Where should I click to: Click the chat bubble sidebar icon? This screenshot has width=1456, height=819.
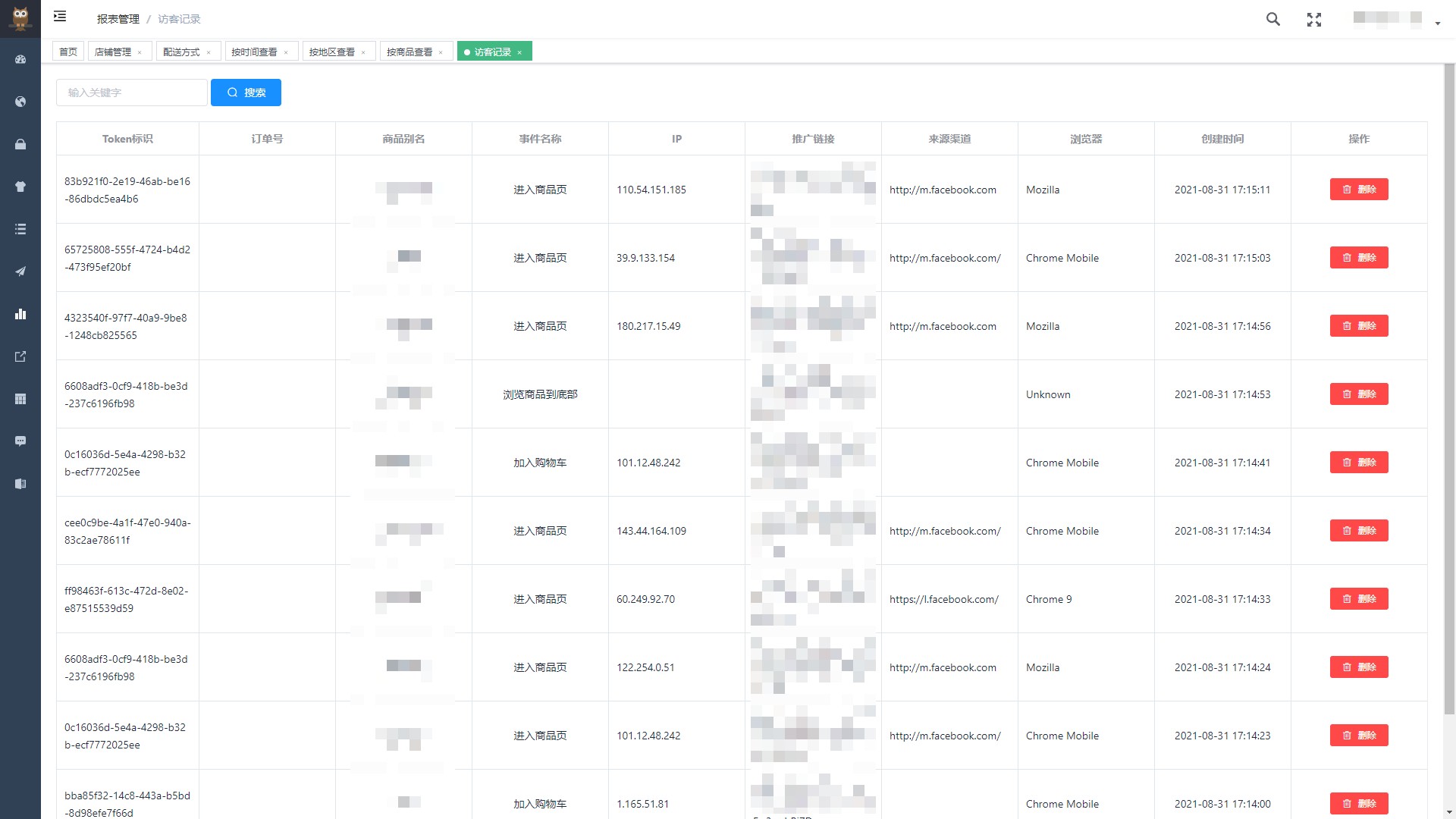coord(20,441)
